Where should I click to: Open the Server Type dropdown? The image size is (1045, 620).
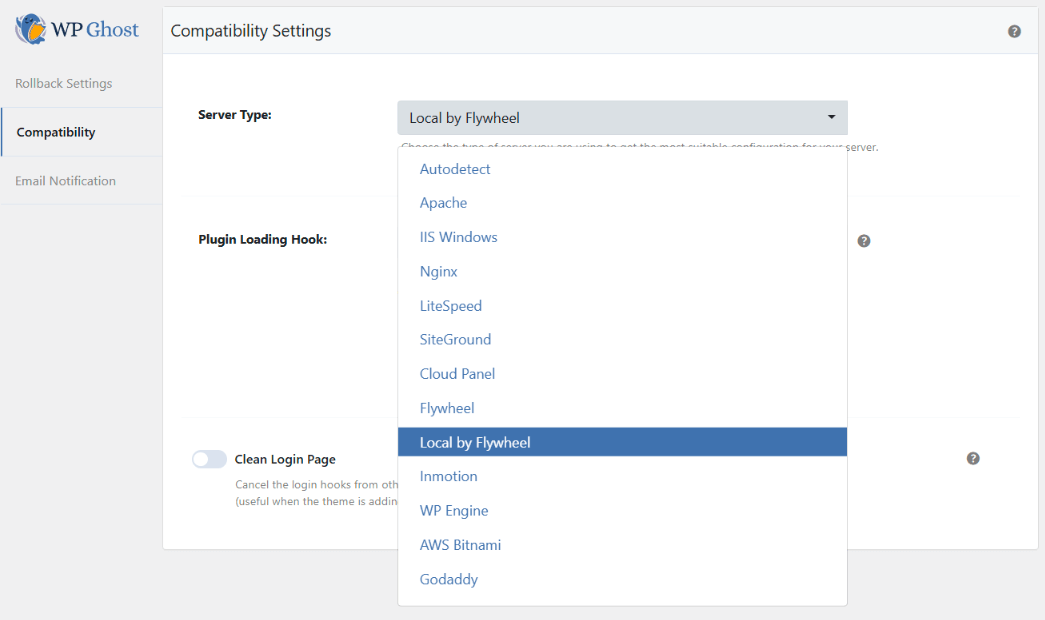[621, 118]
